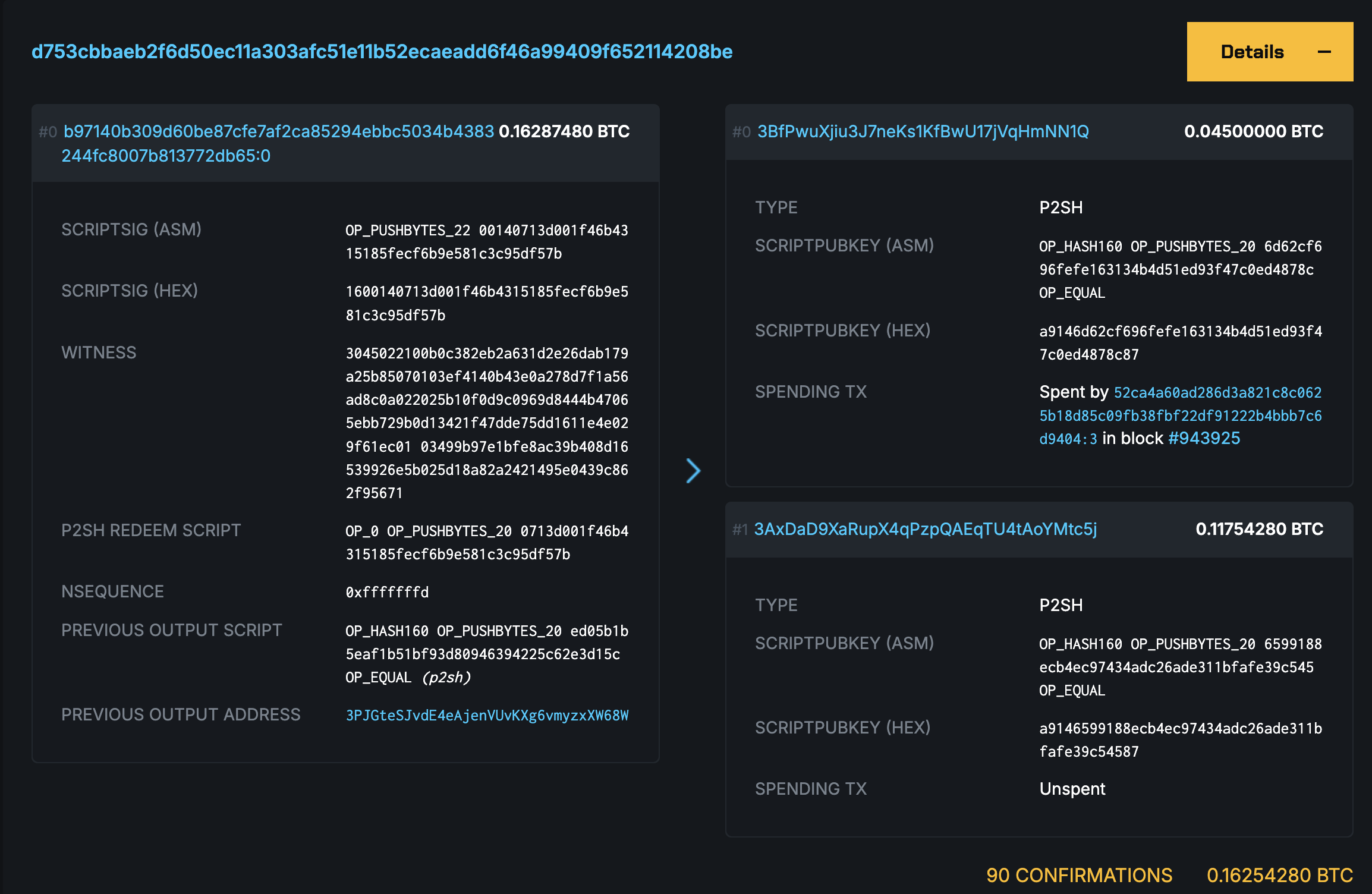Screen dimensions: 1372x894
Task: Click the P2SH REDEEM SCRIPT label
Action: (x=151, y=530)
